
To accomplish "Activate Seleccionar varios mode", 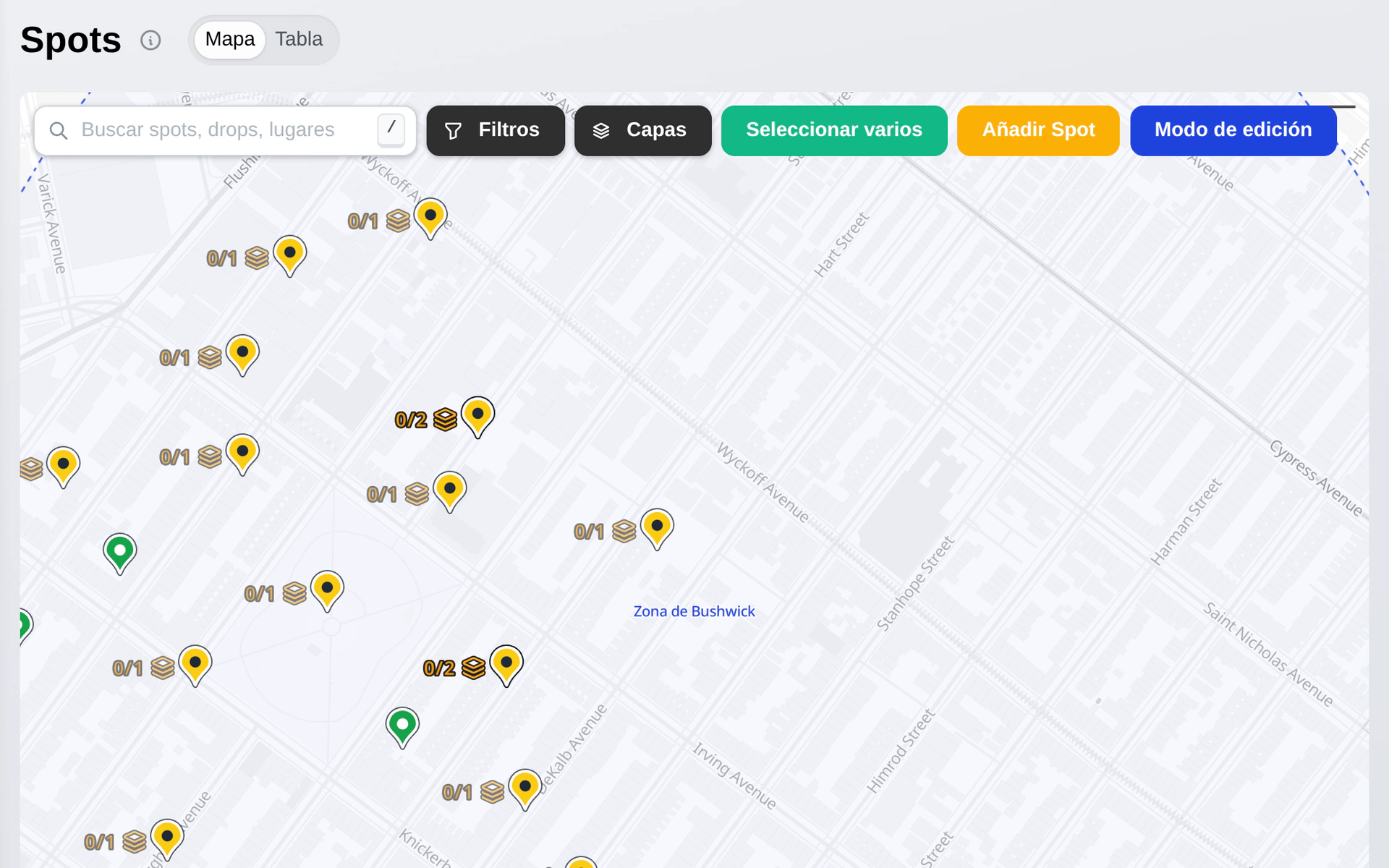I will tap(834, 130).
